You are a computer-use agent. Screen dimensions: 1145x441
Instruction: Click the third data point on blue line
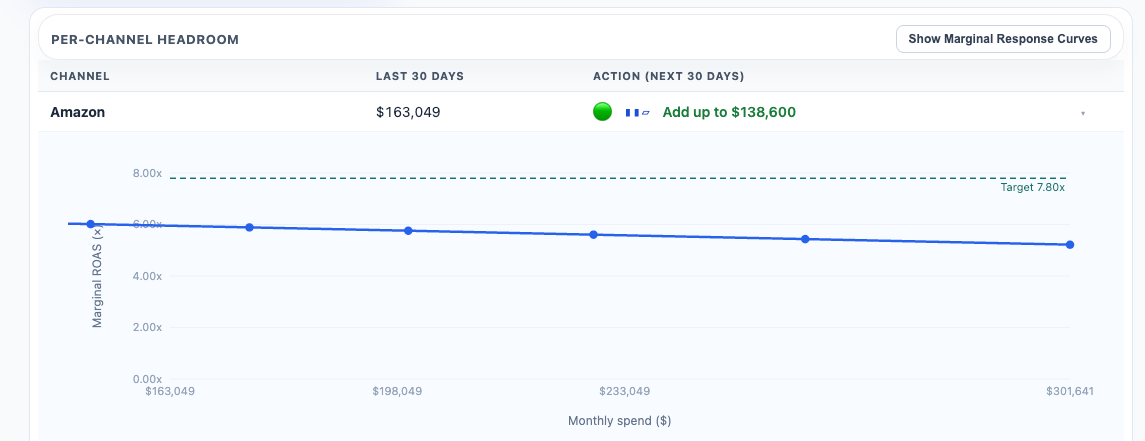[x=408, y=231]
